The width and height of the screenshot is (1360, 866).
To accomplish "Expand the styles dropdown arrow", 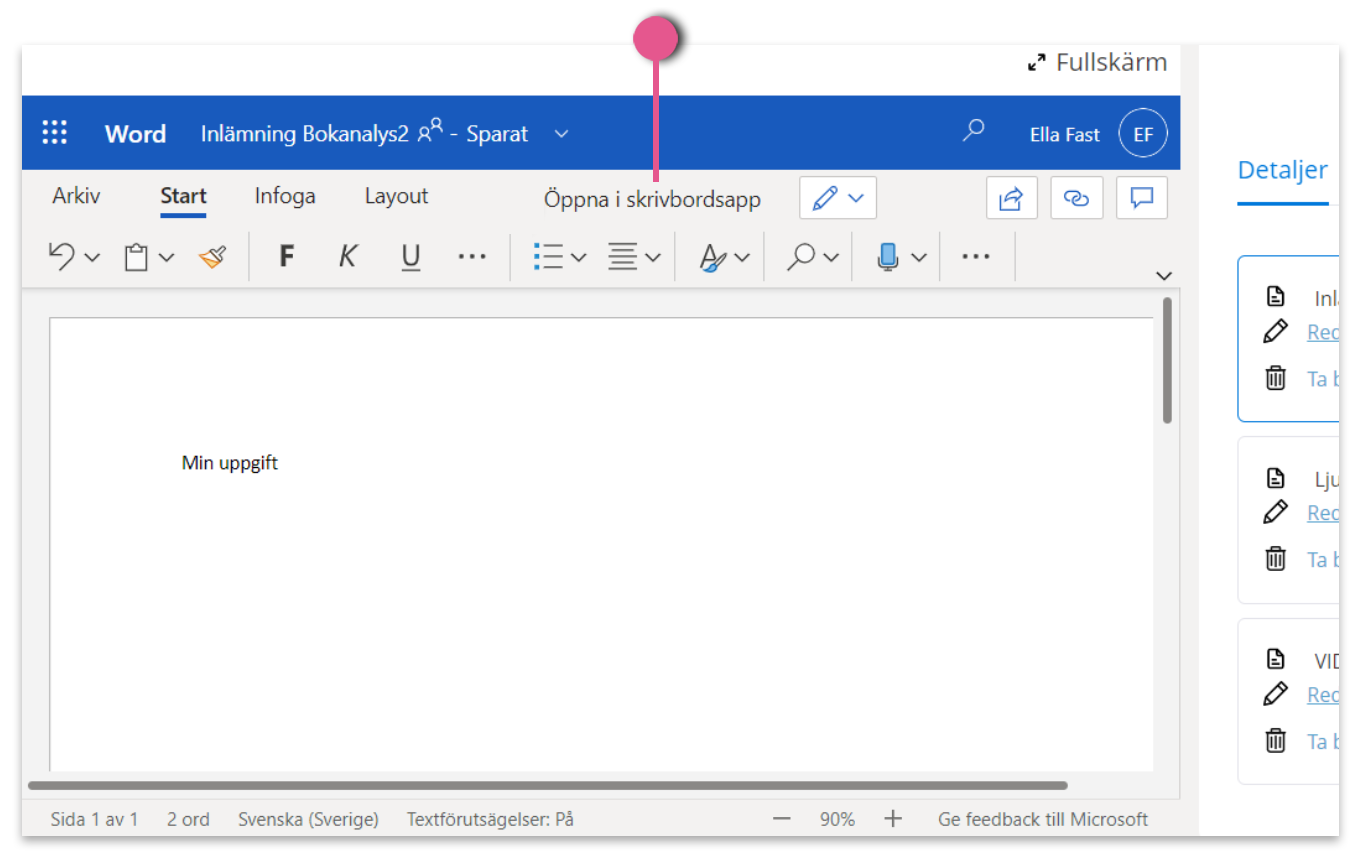I will point(741,258).
